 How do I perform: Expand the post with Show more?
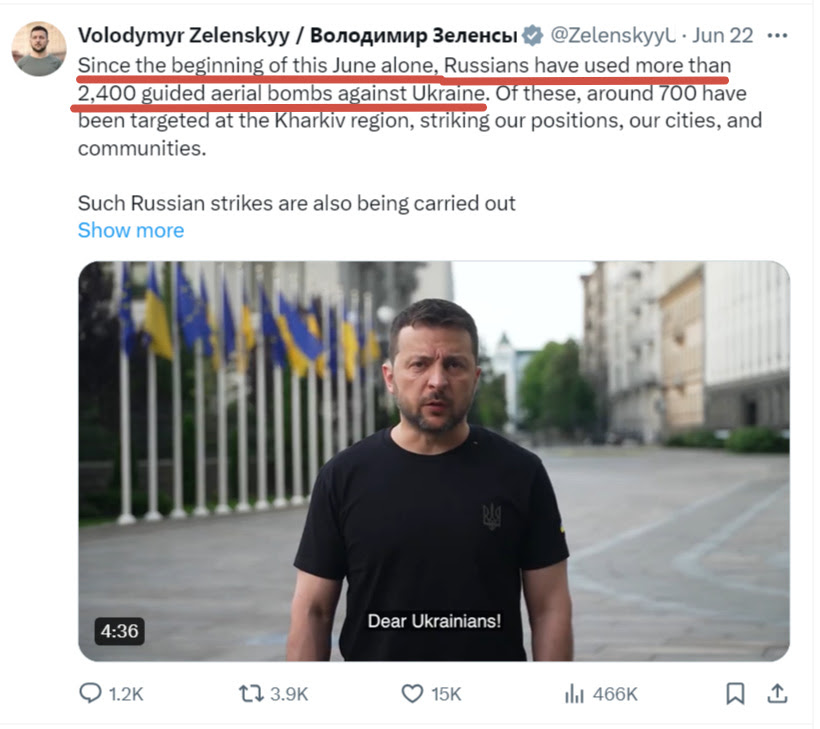pyautogui.click(x=131, y=230)
